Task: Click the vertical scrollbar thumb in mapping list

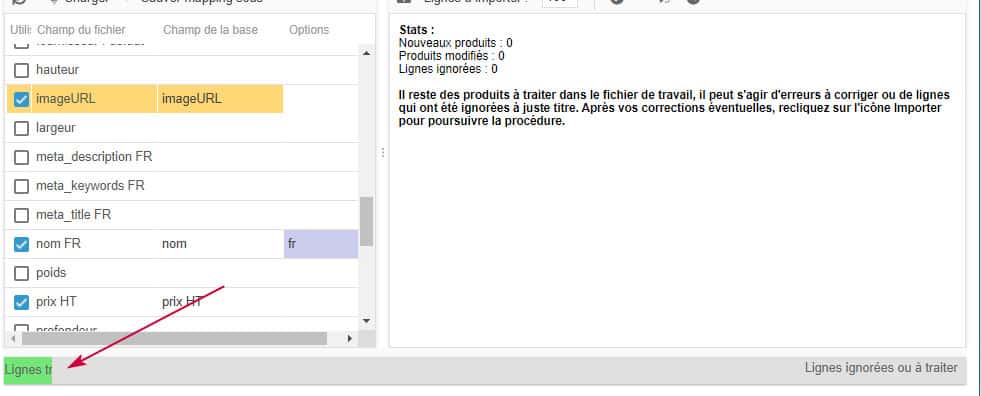Action: [x=367, y=221]
